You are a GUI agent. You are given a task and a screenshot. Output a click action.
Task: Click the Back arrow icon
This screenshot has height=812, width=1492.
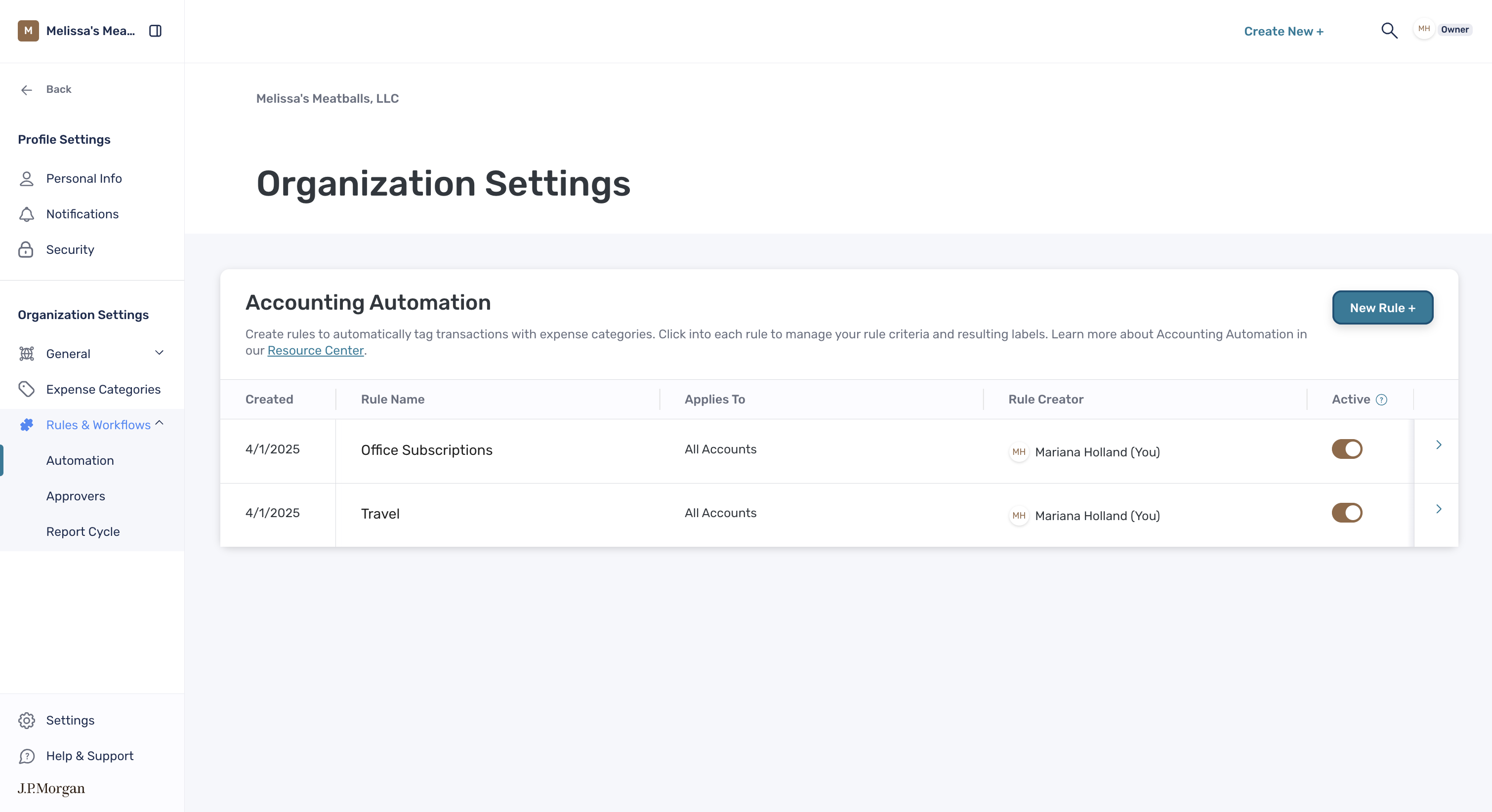coord(27,89)
